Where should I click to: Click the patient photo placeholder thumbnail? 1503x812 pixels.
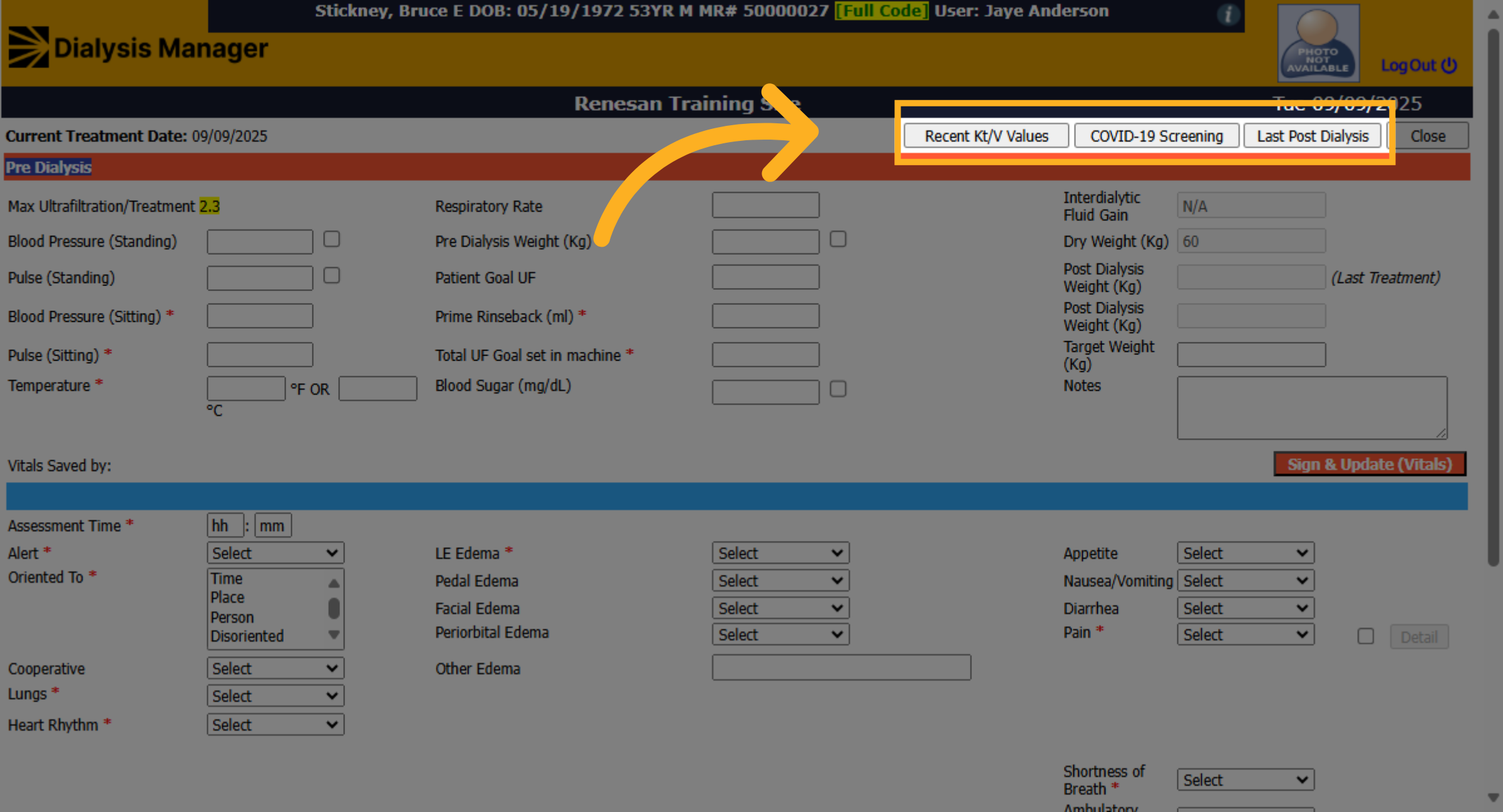(1318, 43)
